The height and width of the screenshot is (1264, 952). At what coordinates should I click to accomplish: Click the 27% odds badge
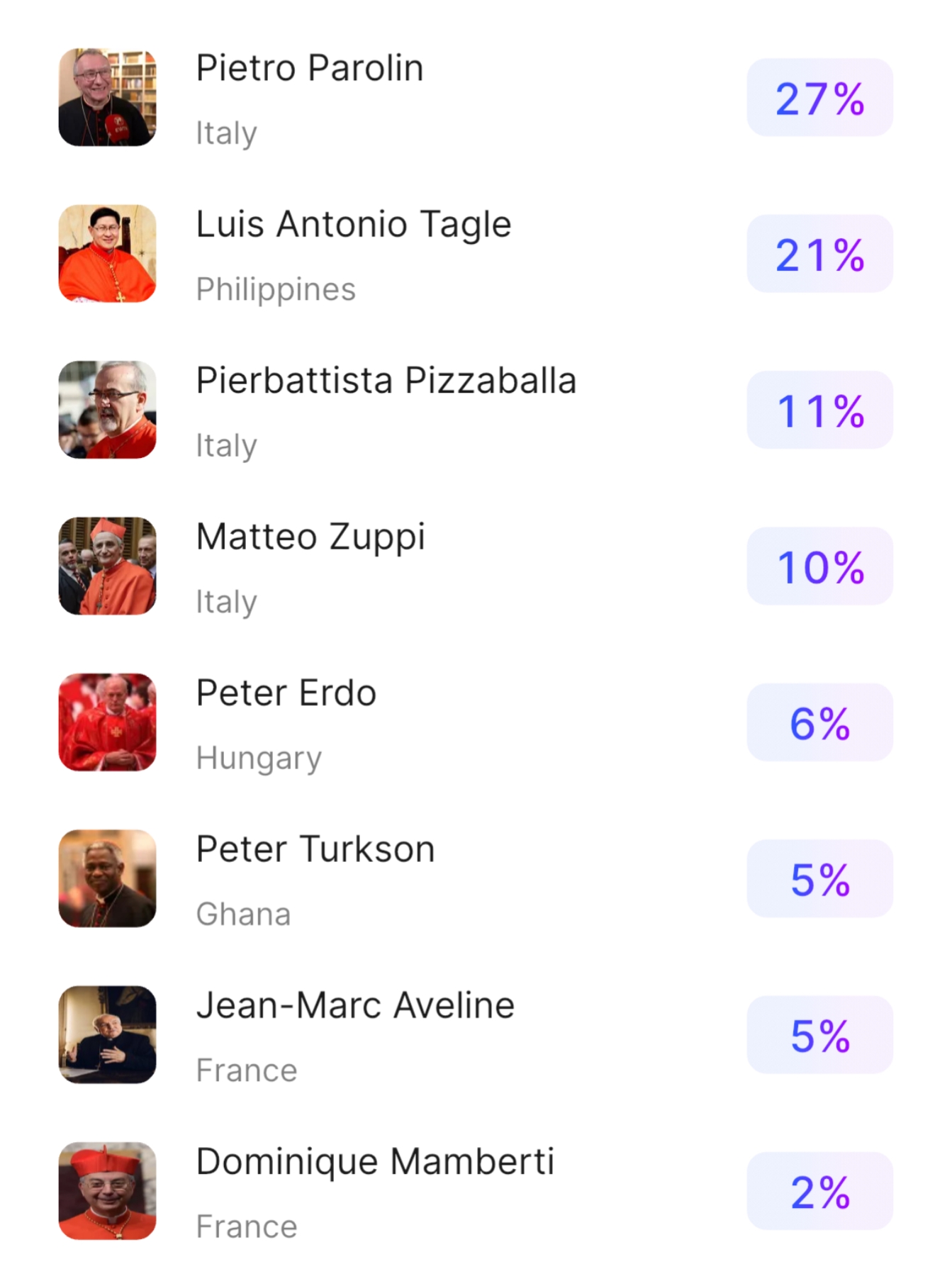(819, 98)
